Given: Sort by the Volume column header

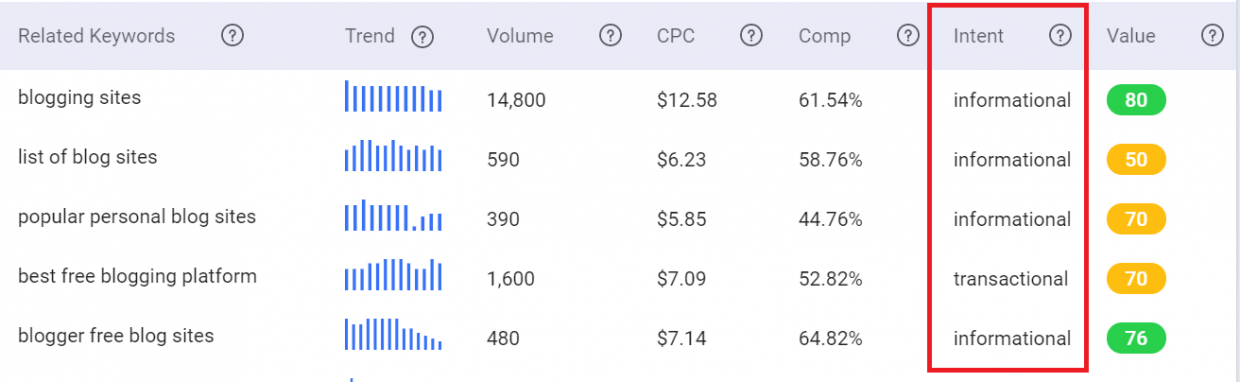Looking at the screenshot, I should coord(520,36).
